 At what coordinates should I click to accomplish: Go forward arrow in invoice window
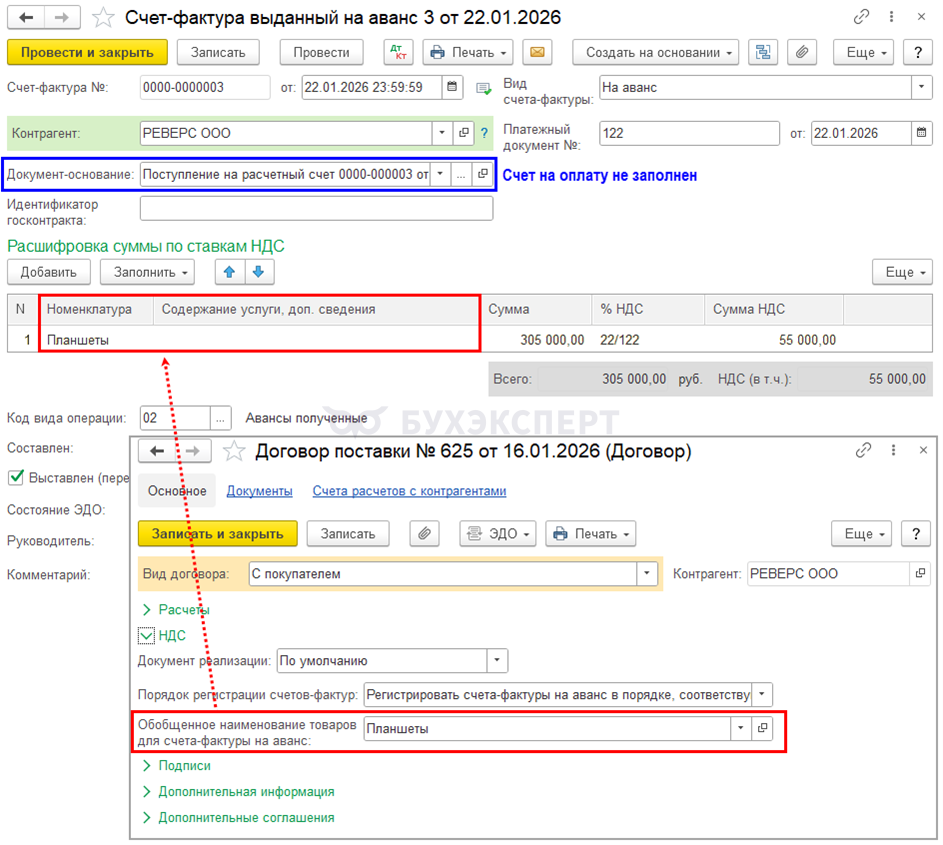click(62, 17)
